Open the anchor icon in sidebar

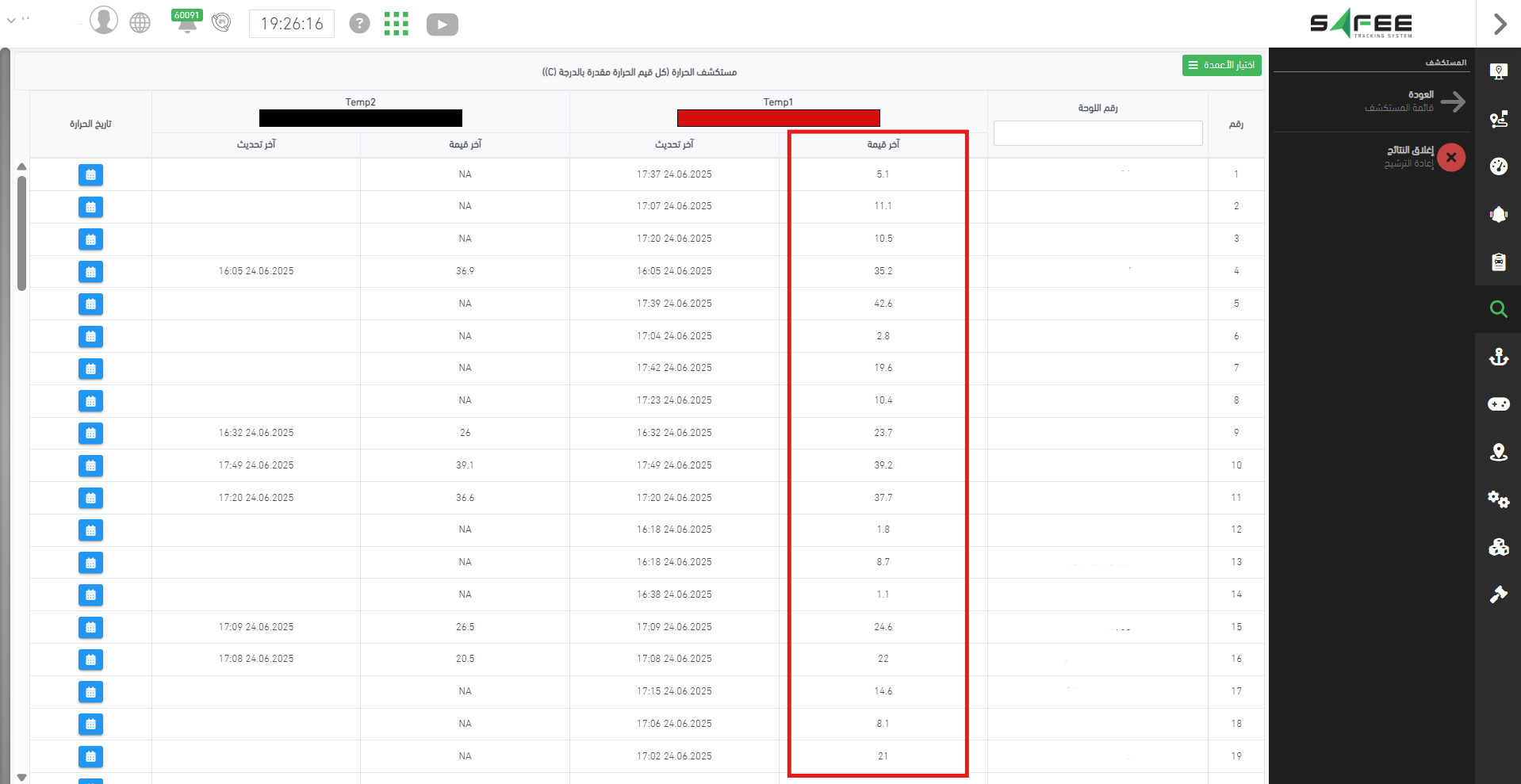coord(1498,357)
